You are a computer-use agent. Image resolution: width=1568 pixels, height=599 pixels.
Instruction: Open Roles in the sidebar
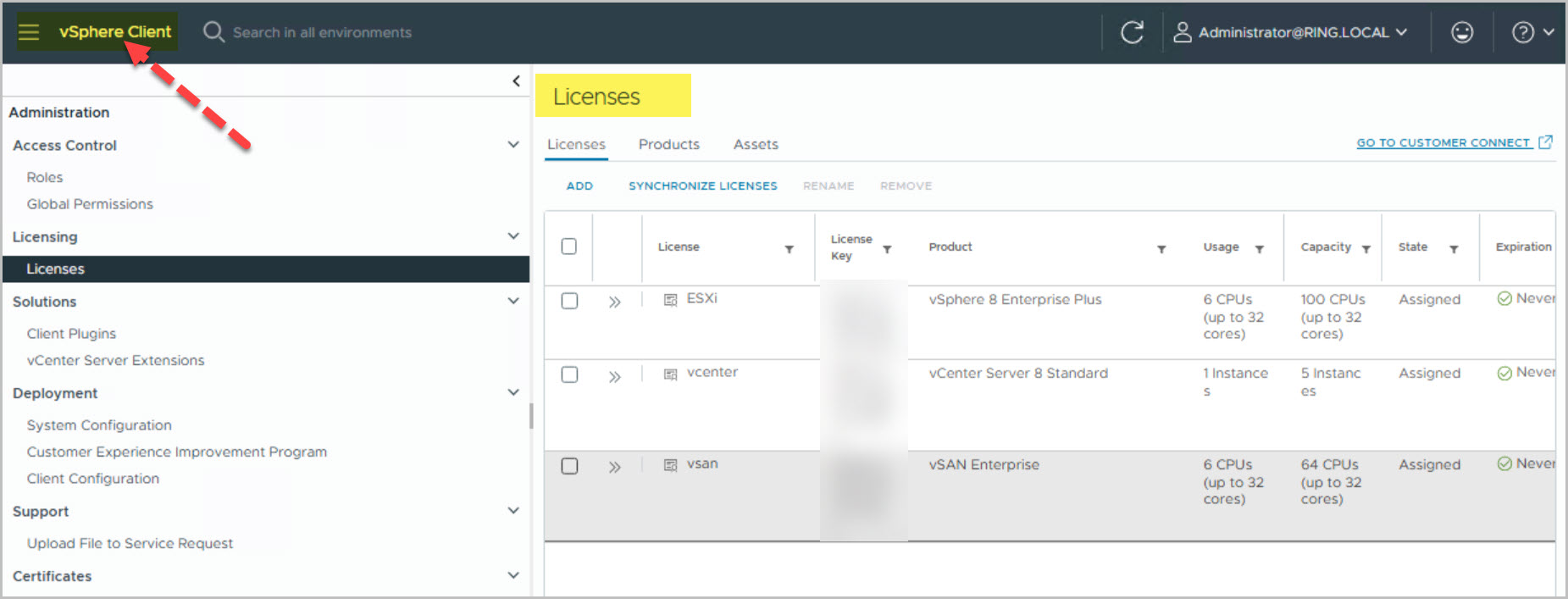(45, 177)
